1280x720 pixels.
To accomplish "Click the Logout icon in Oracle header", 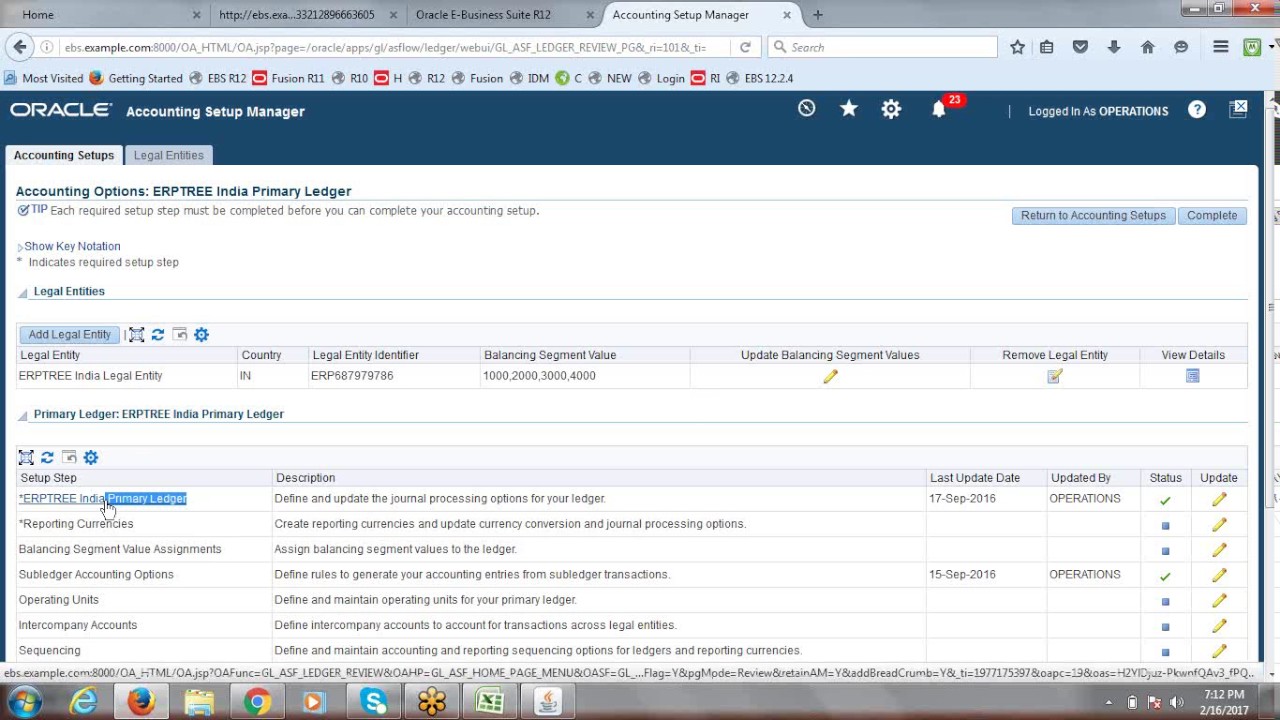I will [x=1238, y=109].
